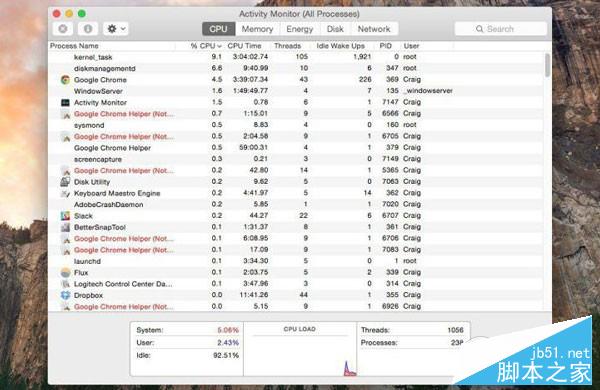Click icon of Chrome Helper PID 6705
The width and height of the screenshot is (600, 390).
[65, 137]
